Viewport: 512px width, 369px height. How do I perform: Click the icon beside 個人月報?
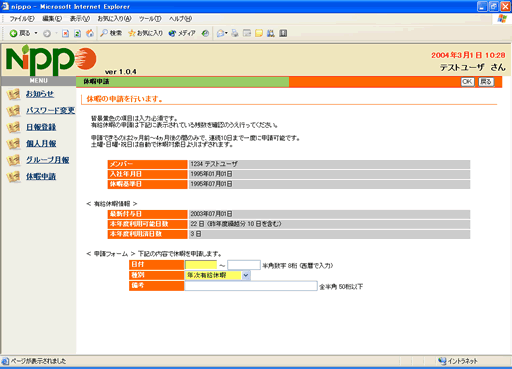click(14, 144)
